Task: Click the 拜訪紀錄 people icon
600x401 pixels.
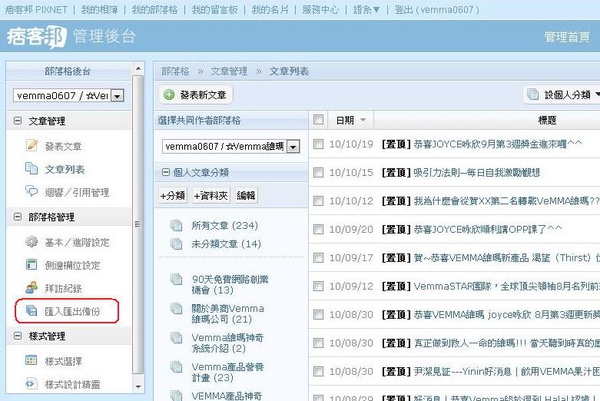Action: (x=31, y=288)
